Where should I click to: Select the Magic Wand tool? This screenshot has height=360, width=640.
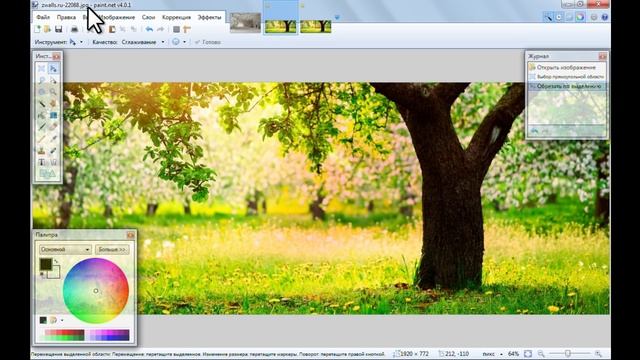[x=42, y=104]
